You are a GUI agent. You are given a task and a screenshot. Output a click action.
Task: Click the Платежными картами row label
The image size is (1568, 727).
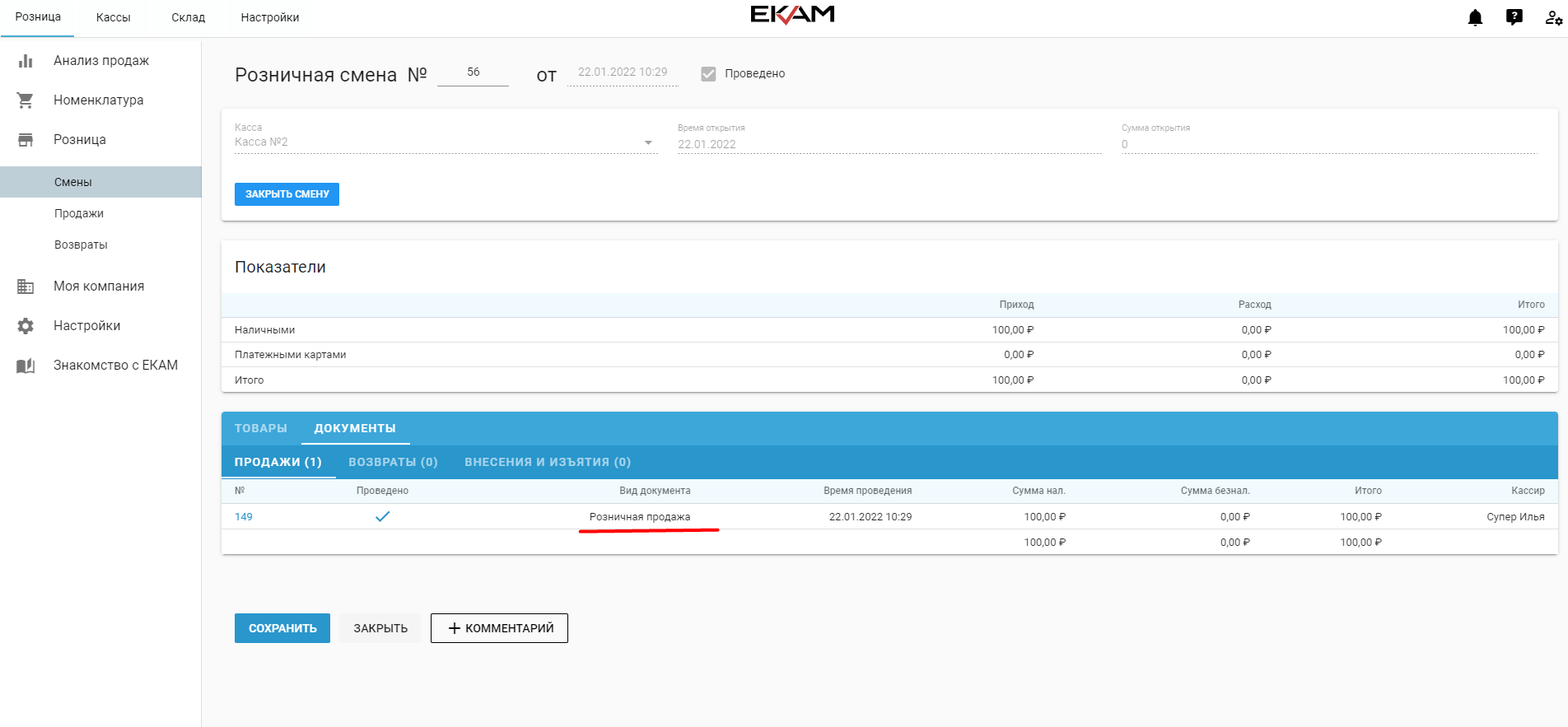(x=290, y=355)
